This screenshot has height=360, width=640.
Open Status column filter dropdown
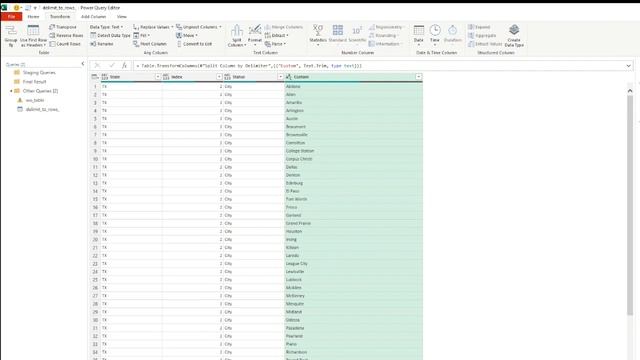click(x=280, y=77)
